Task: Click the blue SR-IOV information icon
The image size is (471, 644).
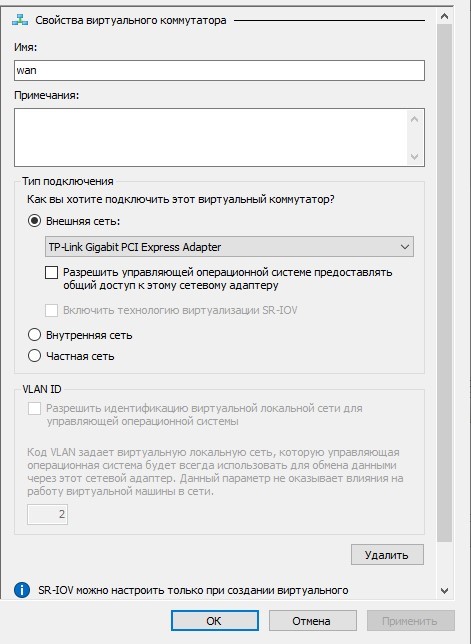Action: (x=22, y=590)
